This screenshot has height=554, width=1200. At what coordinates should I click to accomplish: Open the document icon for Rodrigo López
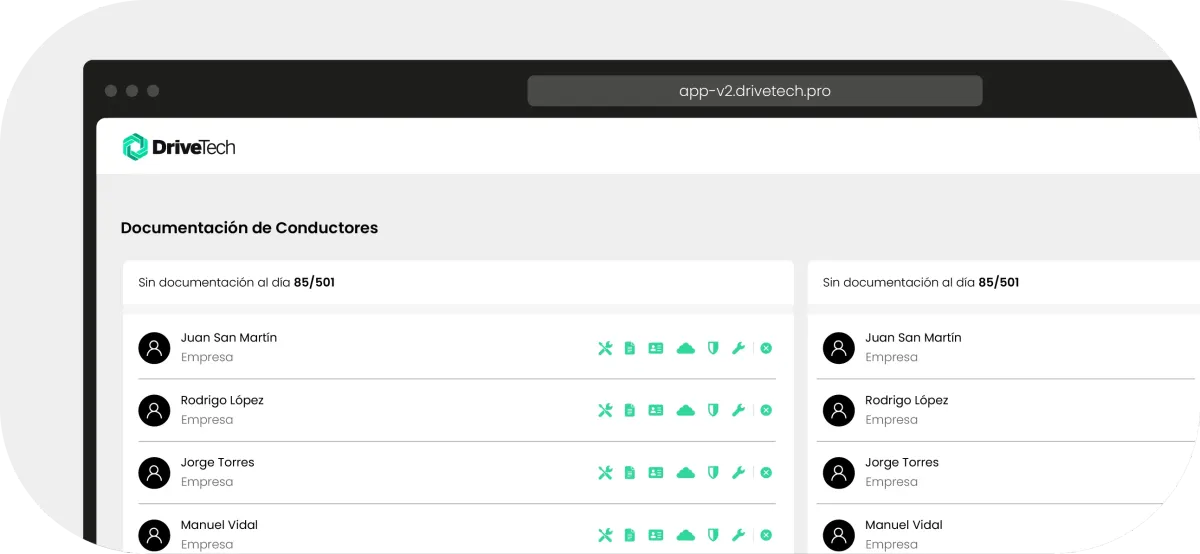click(630, 410)
